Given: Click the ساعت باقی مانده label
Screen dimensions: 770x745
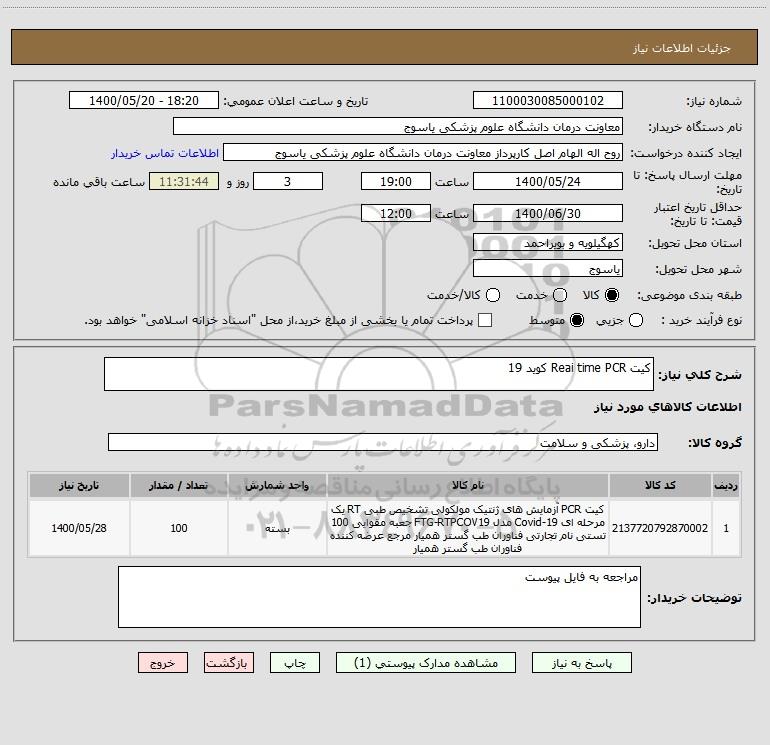Looking at the screenshot, I should click(x=99, y=182).
